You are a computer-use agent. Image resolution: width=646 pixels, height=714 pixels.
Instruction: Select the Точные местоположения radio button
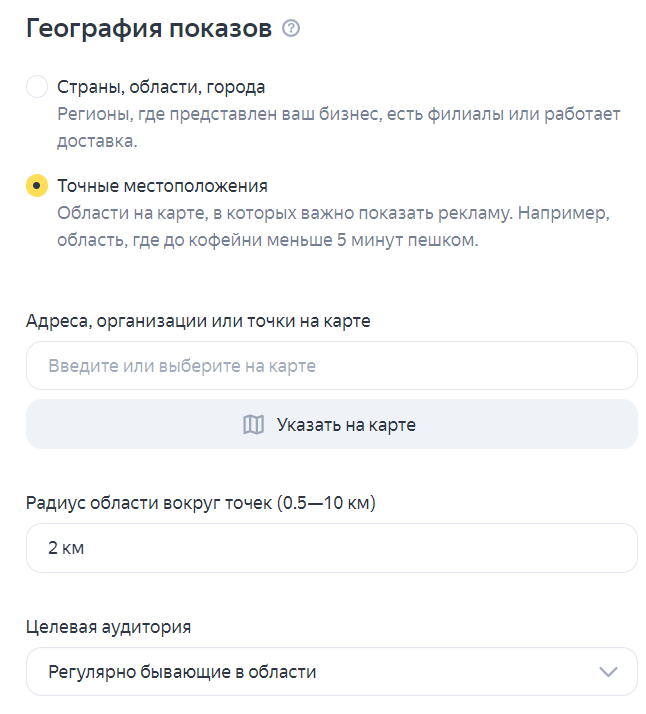click(37, 186)
